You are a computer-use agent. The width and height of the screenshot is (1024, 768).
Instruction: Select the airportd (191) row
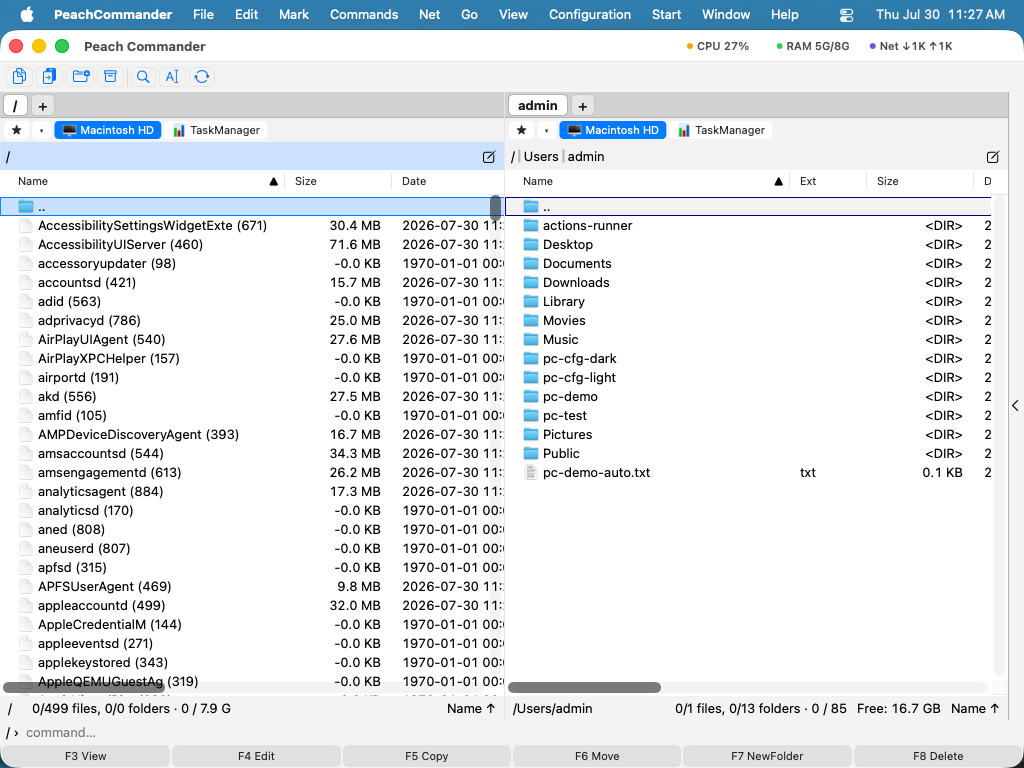tap(251, 377)
